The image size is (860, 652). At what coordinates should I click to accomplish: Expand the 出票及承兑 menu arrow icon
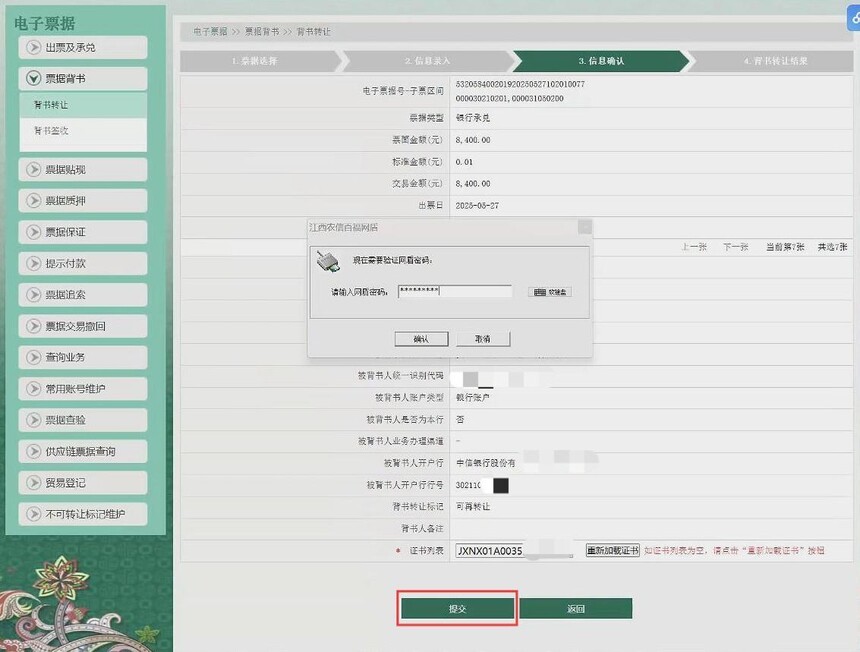pos(33,47)
